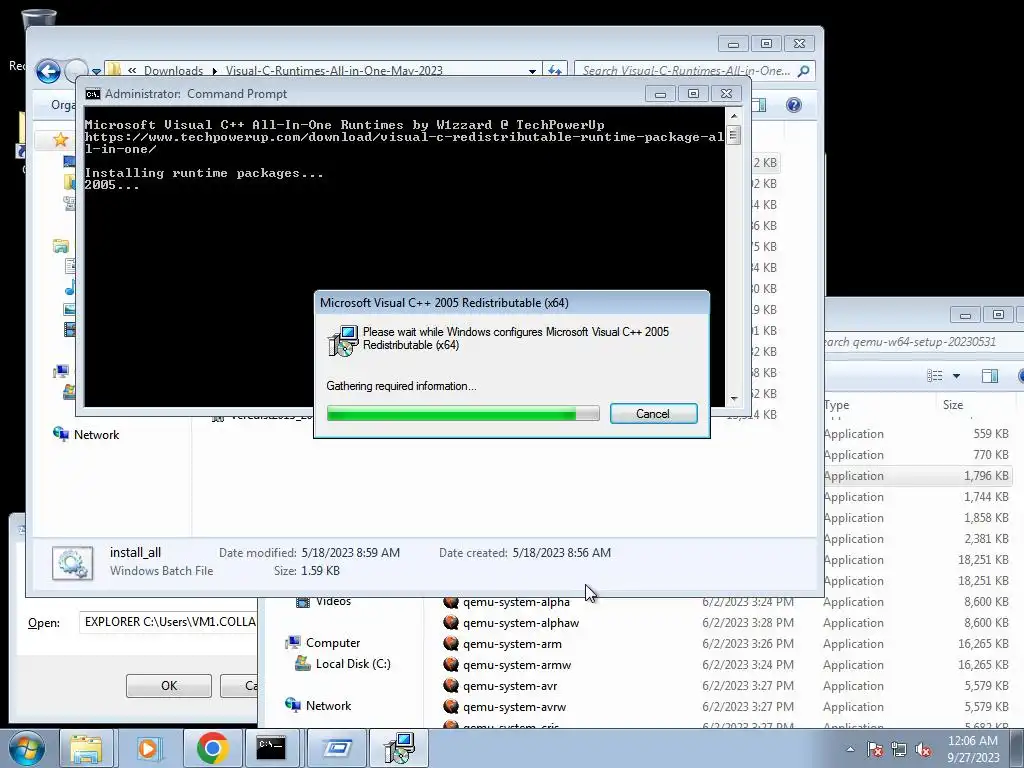This screenshot has width=1024, height=768.
Task: Cancel the Visual C++ 2005 Redistributable installation
Action: 653,413
